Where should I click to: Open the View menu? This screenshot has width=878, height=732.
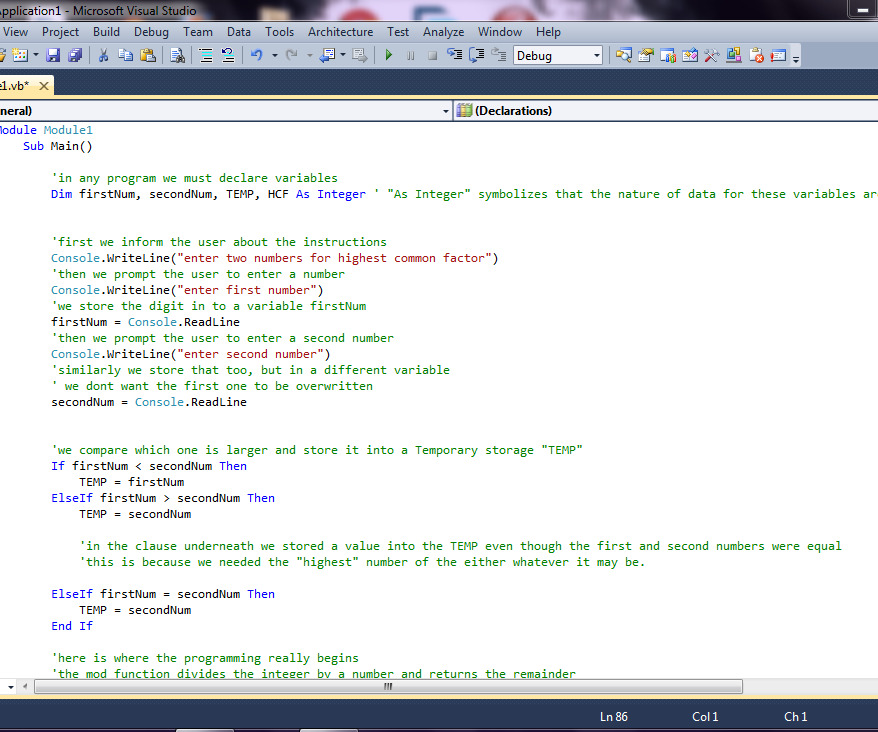pyautogui.click(x=15, y=32)
